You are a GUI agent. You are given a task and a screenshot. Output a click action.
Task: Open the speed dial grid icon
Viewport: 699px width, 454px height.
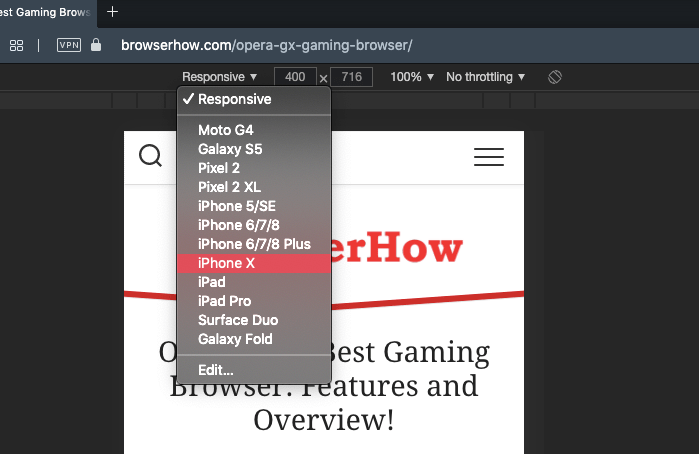click(16, 45)
